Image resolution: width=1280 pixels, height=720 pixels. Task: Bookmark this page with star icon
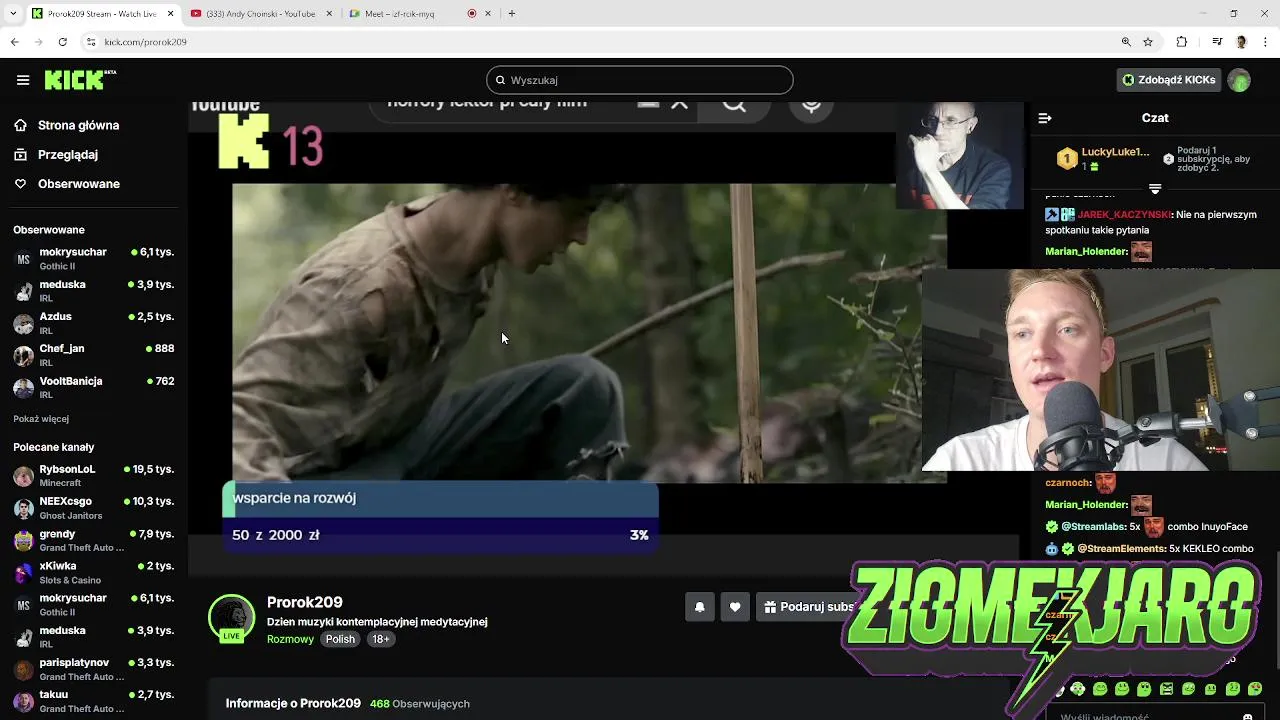point(1148,42)
